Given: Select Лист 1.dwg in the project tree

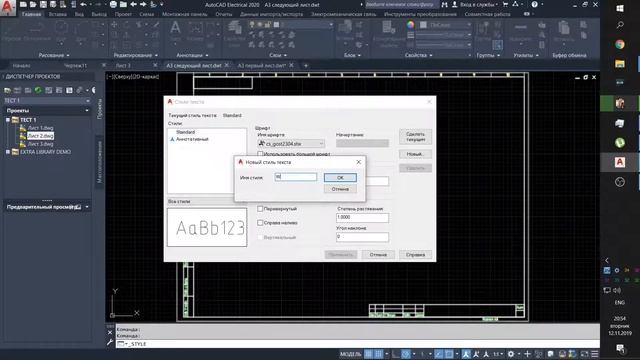Looking at the screenshot, I should (40, 128).
